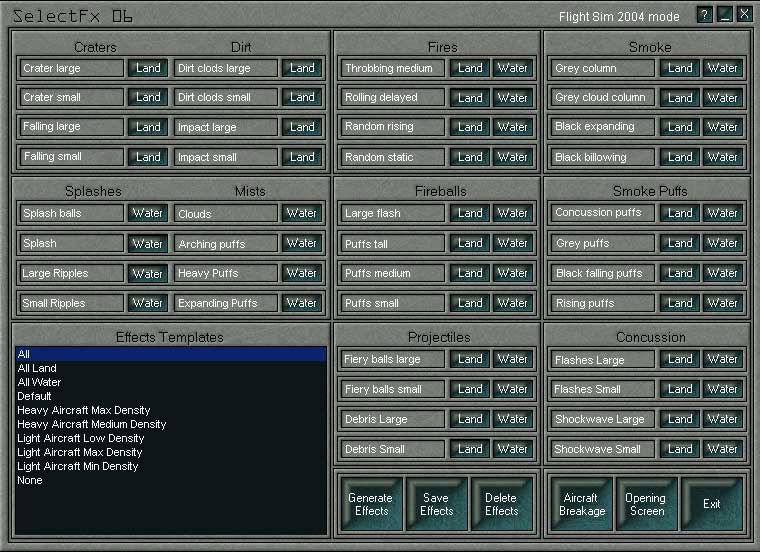The image size is (760, 552).
Task: Select the All Land template
Action: [171, 368]
